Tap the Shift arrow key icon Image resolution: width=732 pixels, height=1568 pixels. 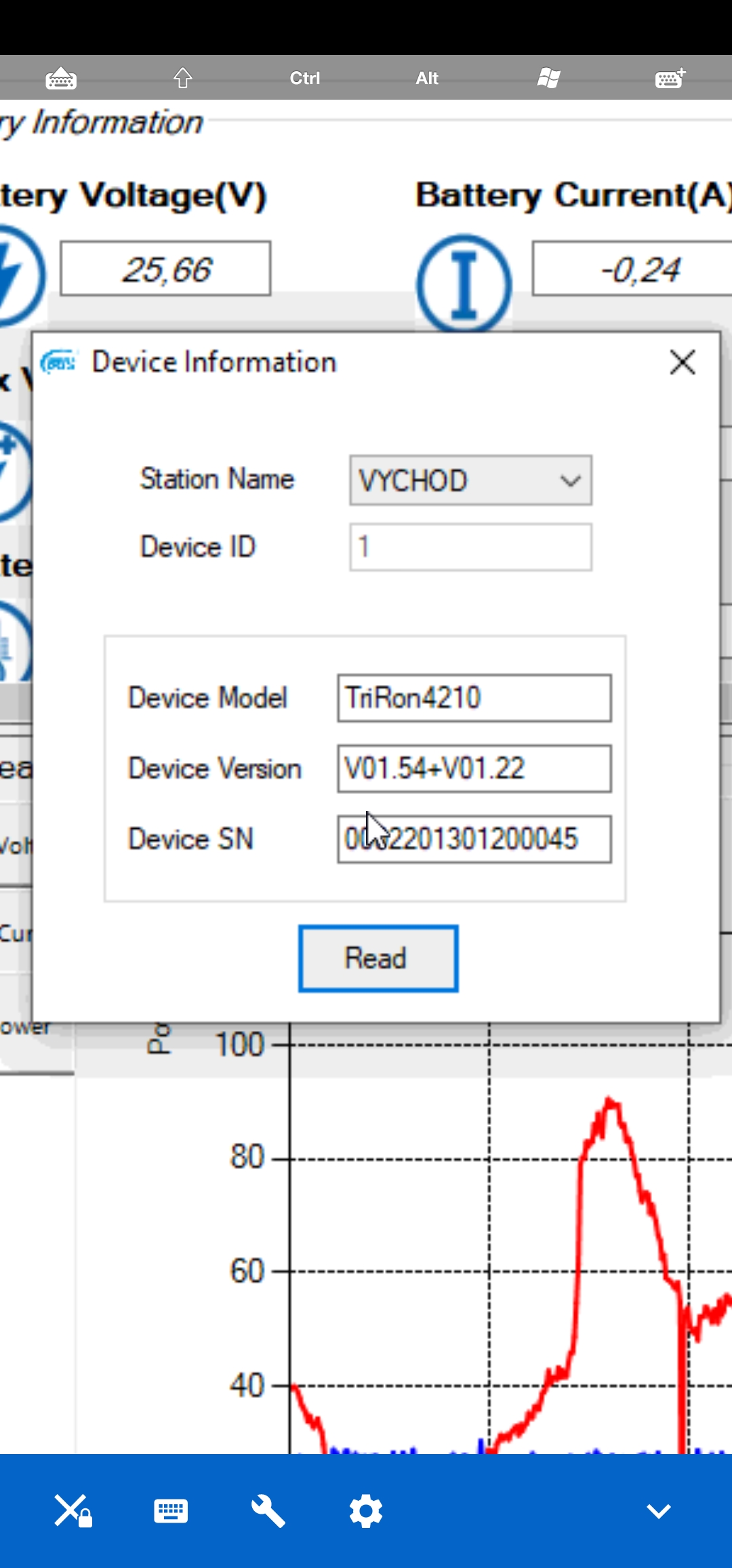183,78
